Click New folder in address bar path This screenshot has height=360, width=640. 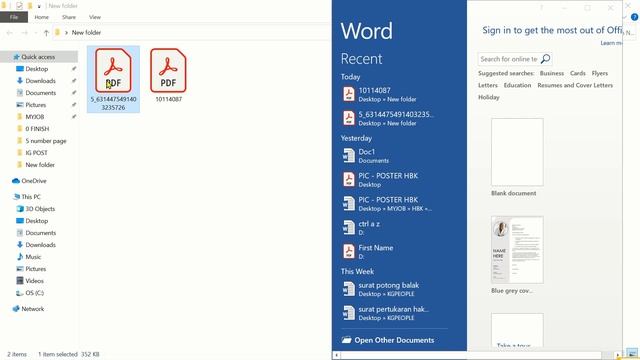(x=86, y=33)
